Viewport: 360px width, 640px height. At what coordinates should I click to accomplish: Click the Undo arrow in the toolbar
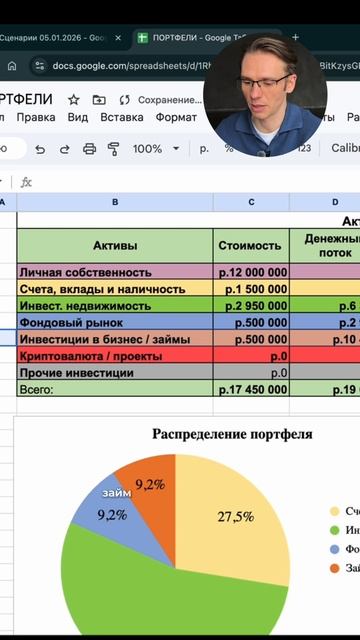40,149
